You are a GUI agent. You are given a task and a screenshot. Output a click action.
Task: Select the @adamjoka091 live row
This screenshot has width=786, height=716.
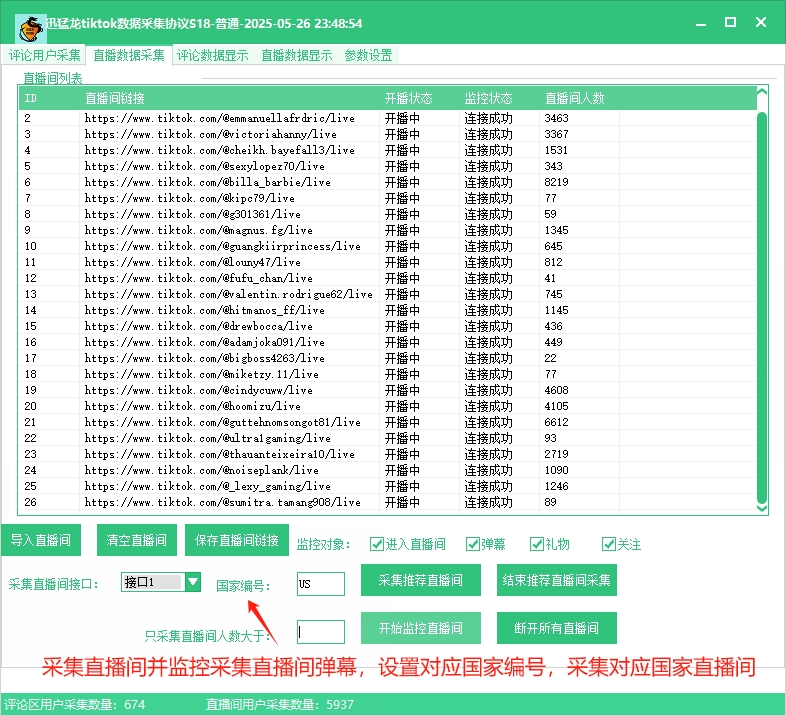[387, 342]
